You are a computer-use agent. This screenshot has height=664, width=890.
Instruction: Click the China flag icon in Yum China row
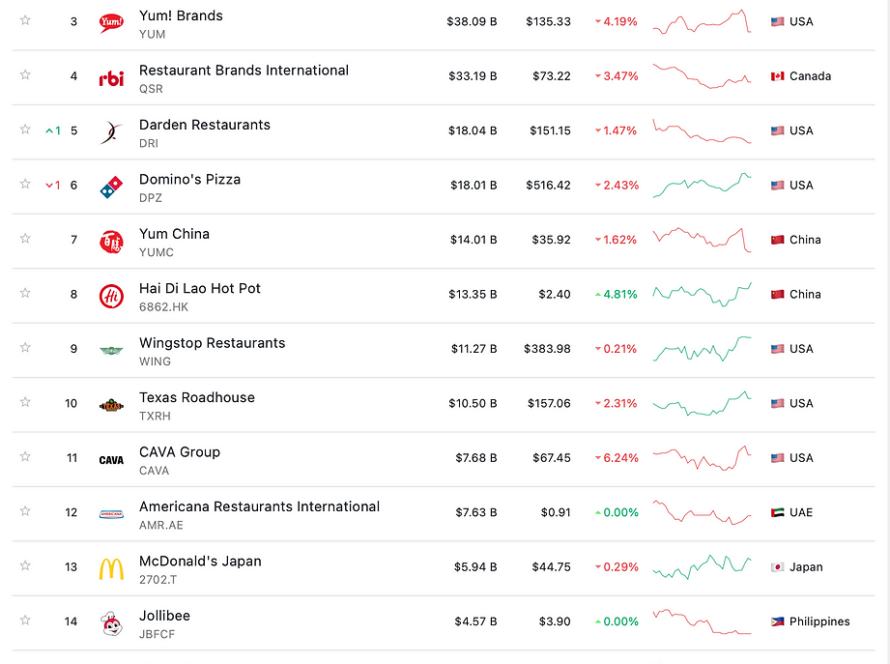pos(777,239)
